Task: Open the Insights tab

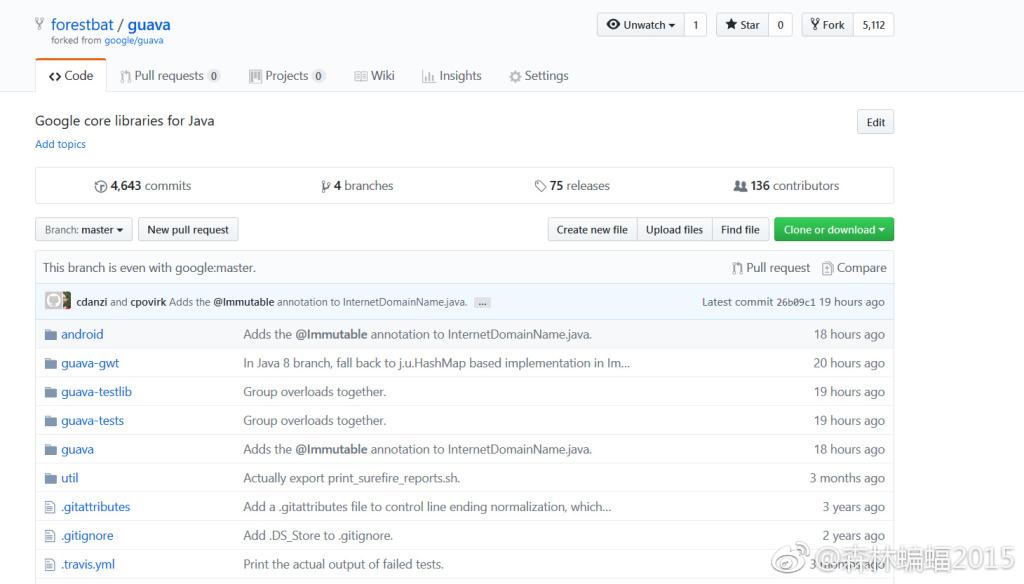Action: (451, 76)
